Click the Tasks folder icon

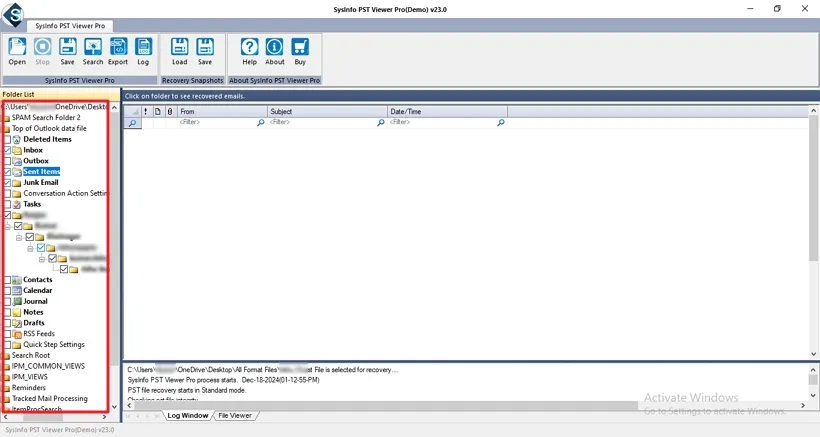point(17,204)
